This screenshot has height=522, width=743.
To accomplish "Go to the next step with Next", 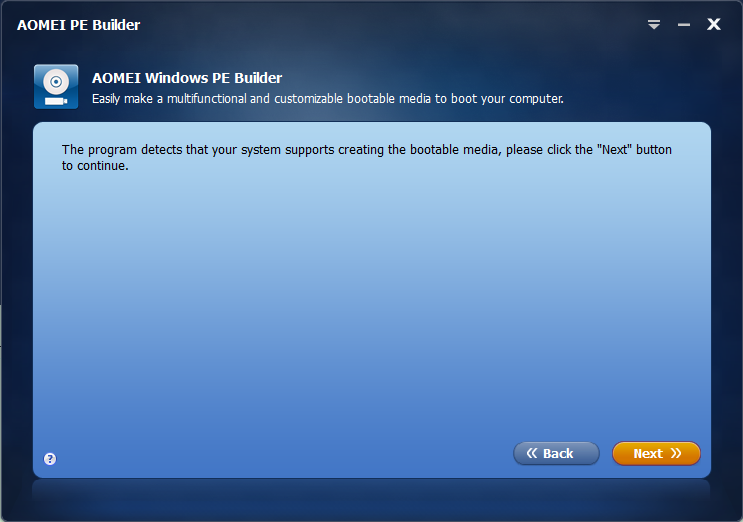I will coord(656,453).
